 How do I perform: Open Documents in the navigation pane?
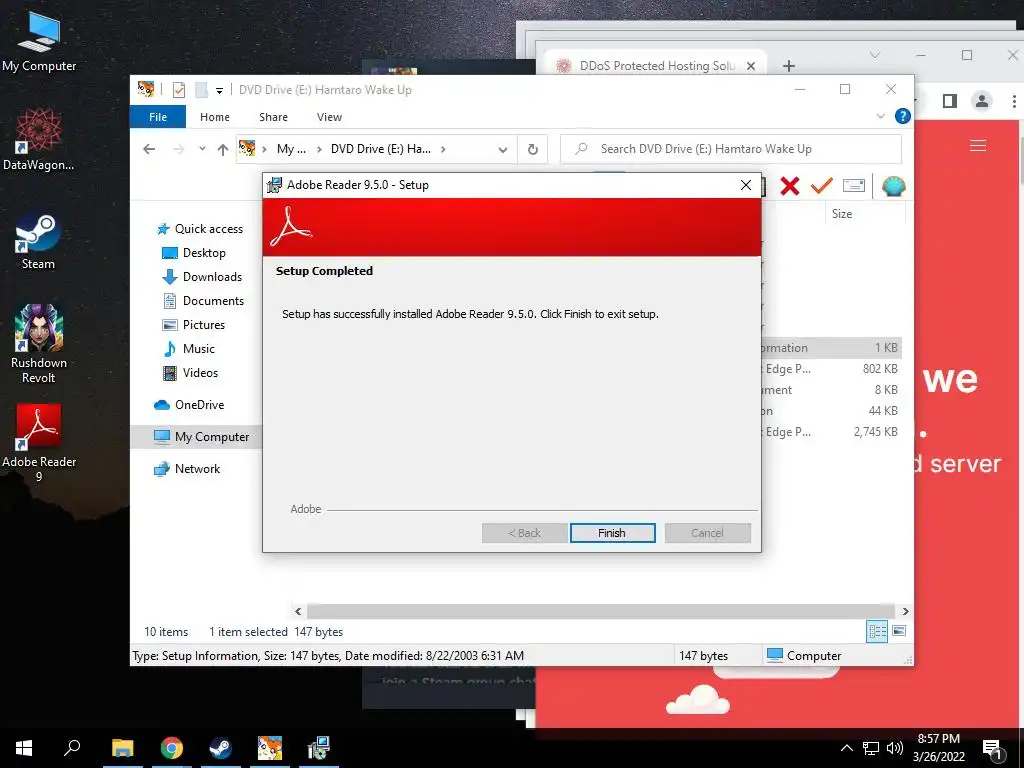pyautogui.click(x=202, y=301)
